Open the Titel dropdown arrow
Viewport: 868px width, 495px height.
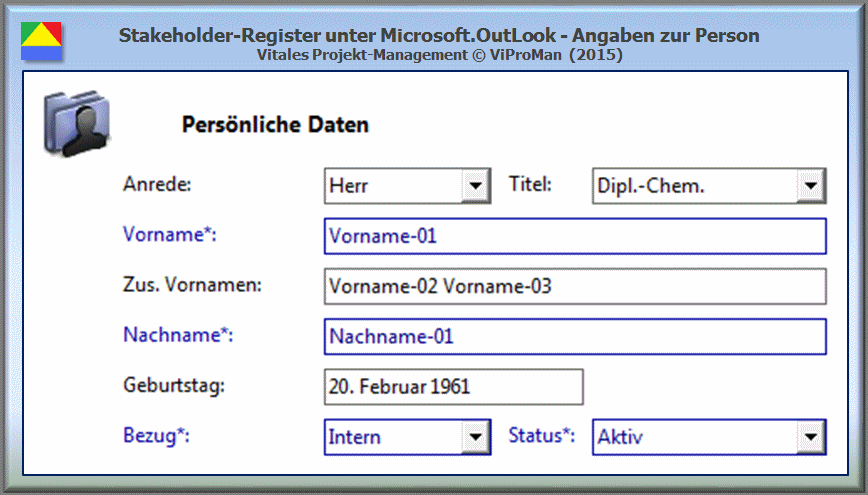tap(810, 186)
